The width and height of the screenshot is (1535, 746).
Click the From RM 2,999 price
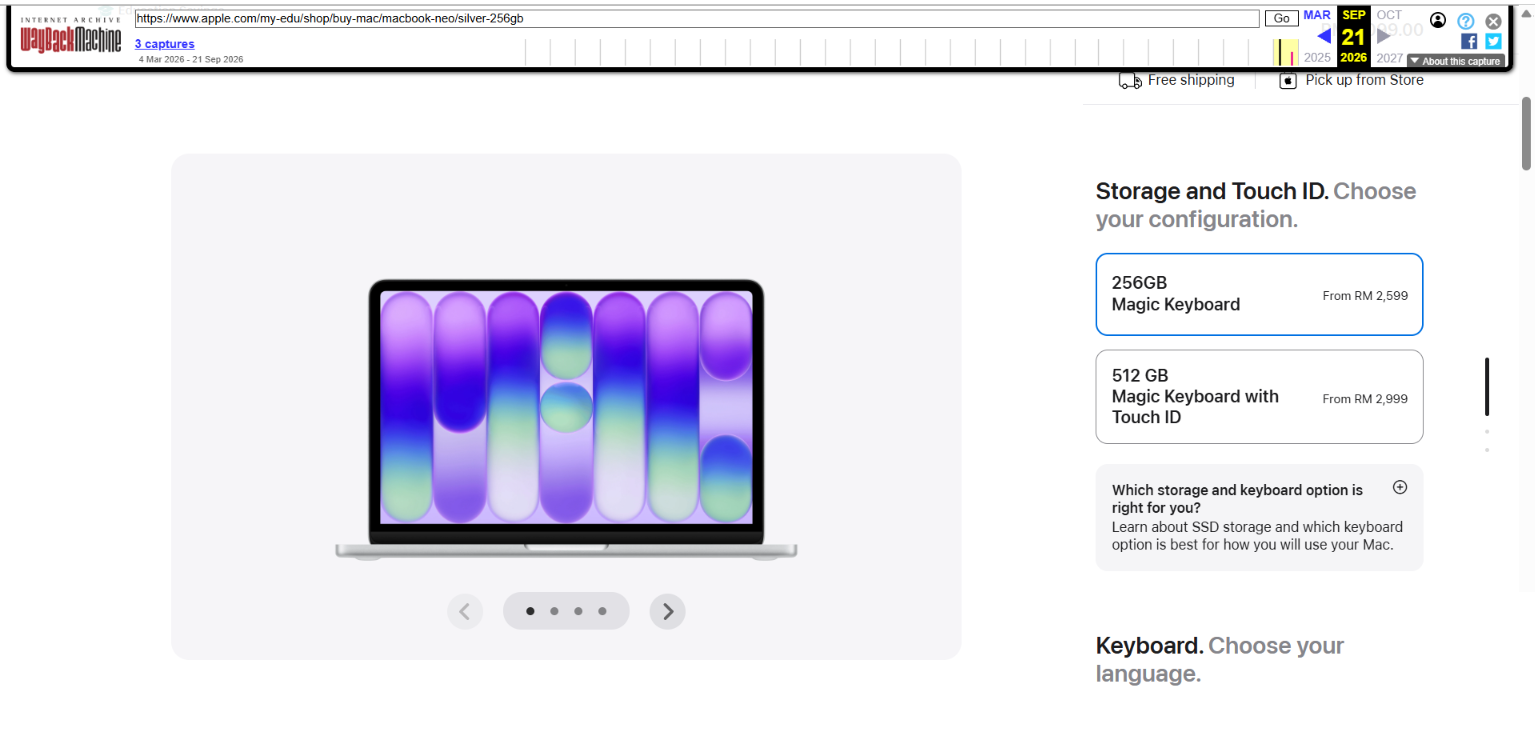coord(1365,399)
